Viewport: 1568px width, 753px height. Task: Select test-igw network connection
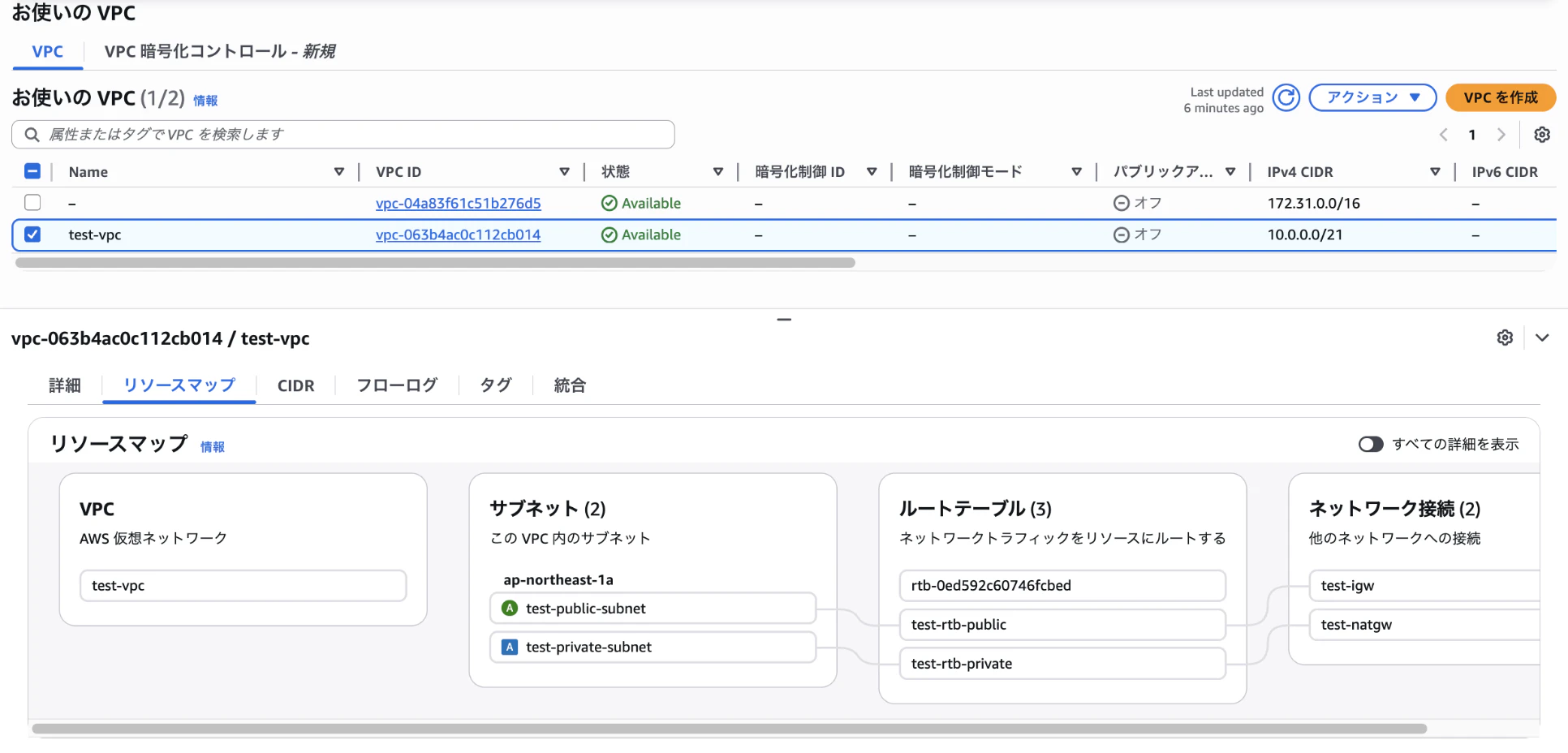1424,585
